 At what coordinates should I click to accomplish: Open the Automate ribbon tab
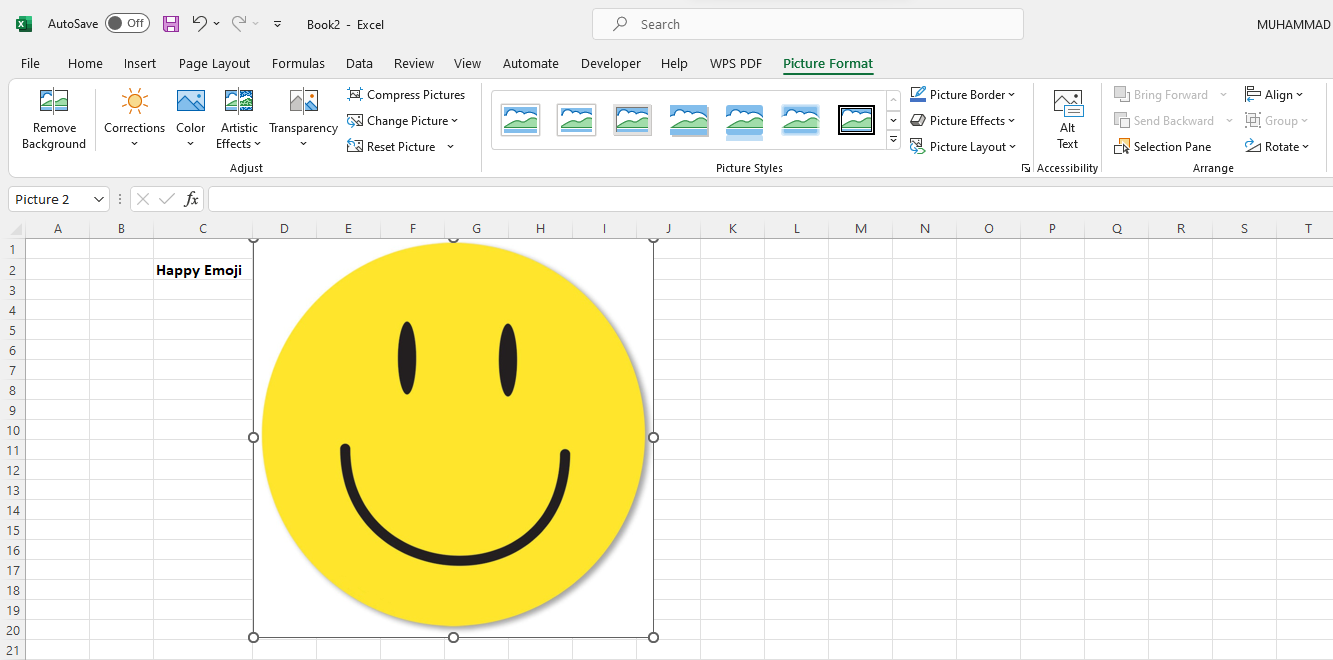[x=531, y=63]
